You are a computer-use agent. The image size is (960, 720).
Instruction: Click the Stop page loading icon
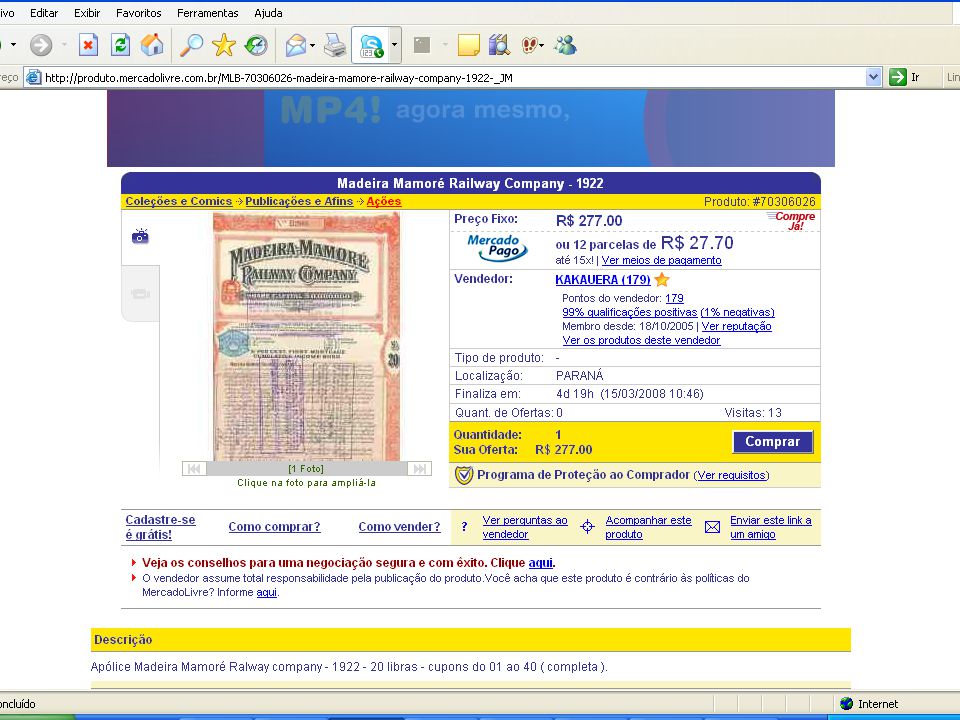(89, 45)
